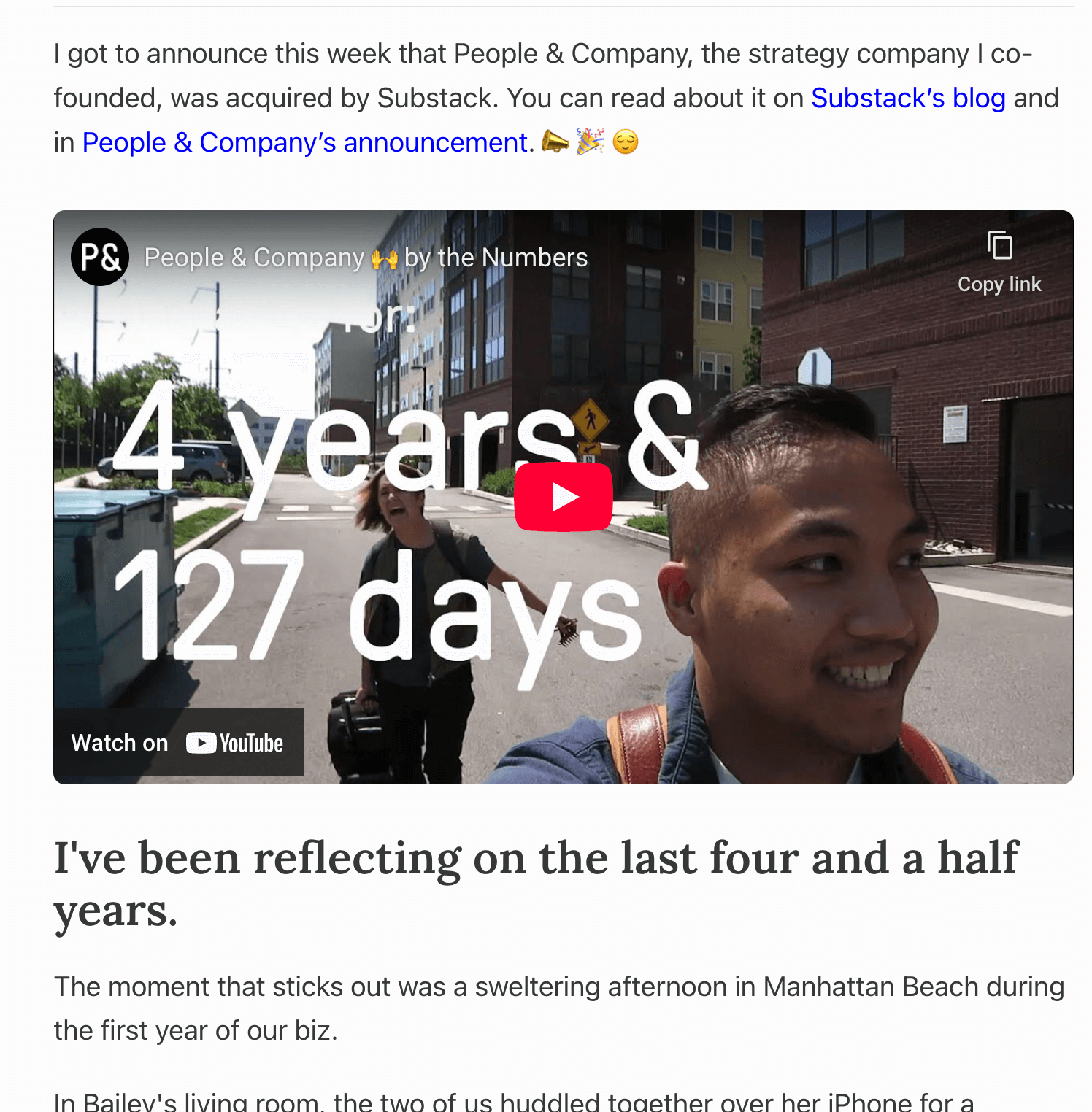Click the heading 'I've been reflecting on the last four and a half years.'
This screenshot has height=1112, width=1092.
(x=537, y=884)
